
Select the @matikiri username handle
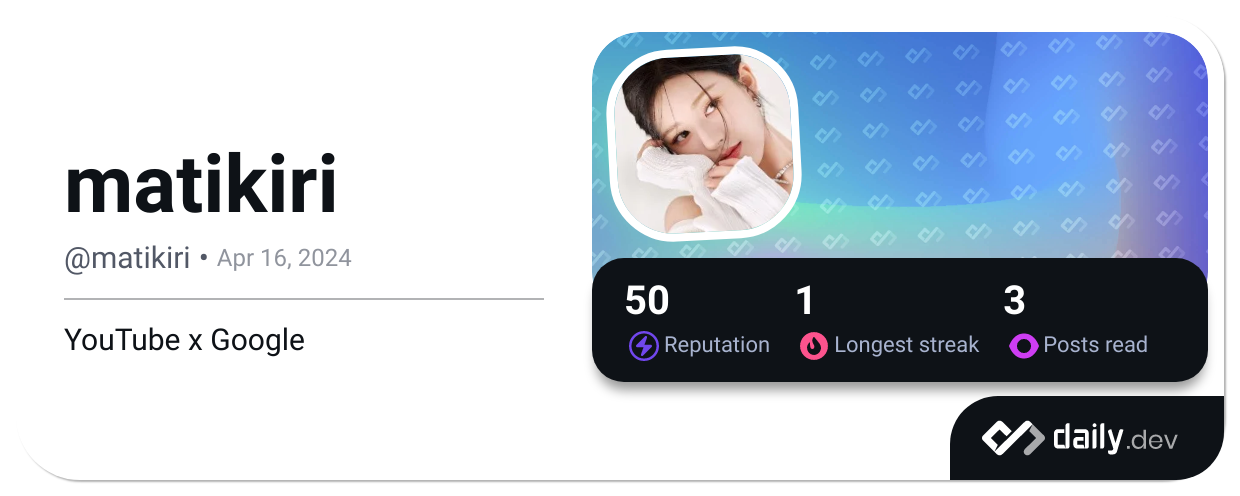click(x=127, y=258)
